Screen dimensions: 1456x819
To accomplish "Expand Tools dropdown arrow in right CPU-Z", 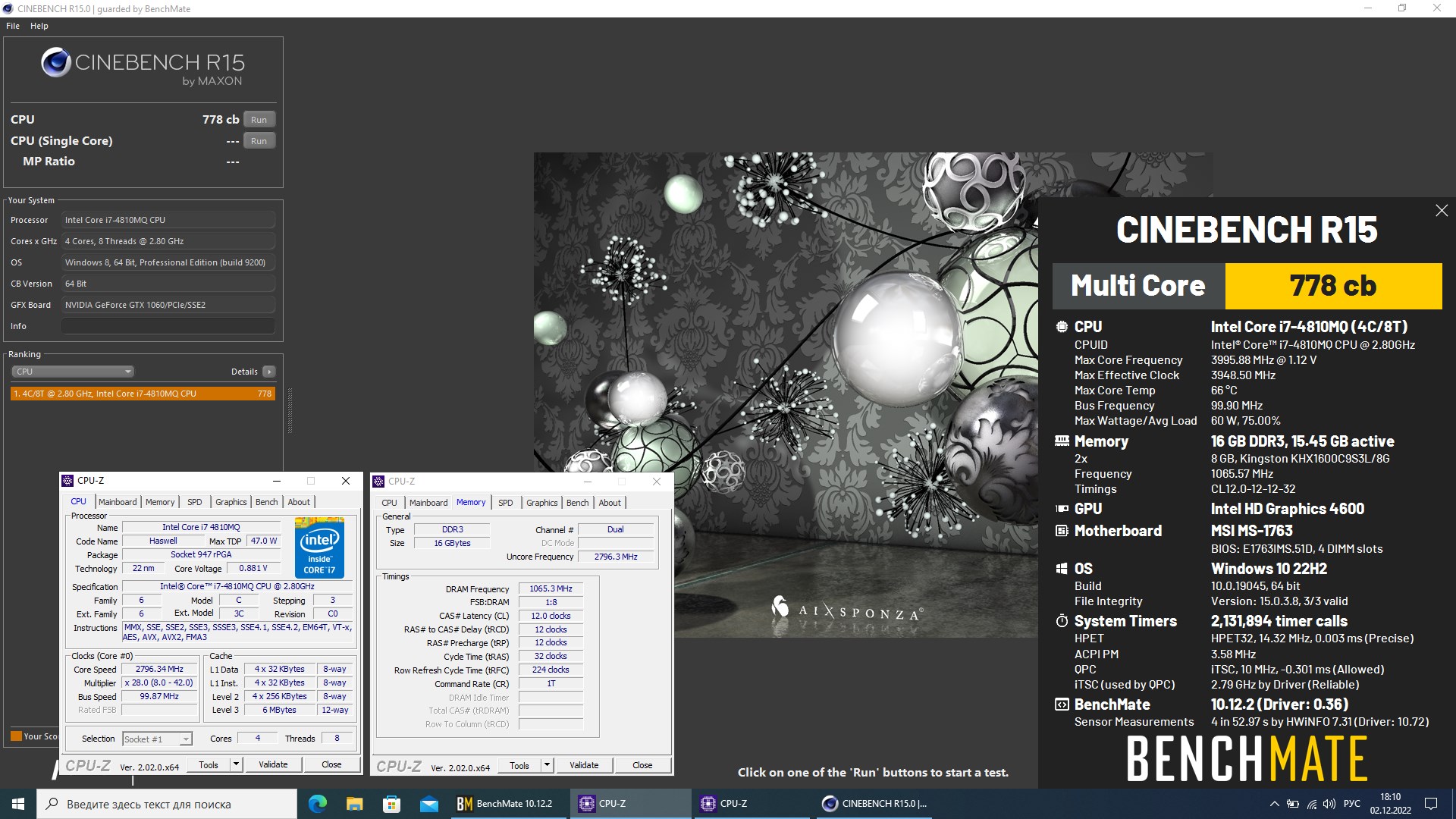I will tap(548, 765).
